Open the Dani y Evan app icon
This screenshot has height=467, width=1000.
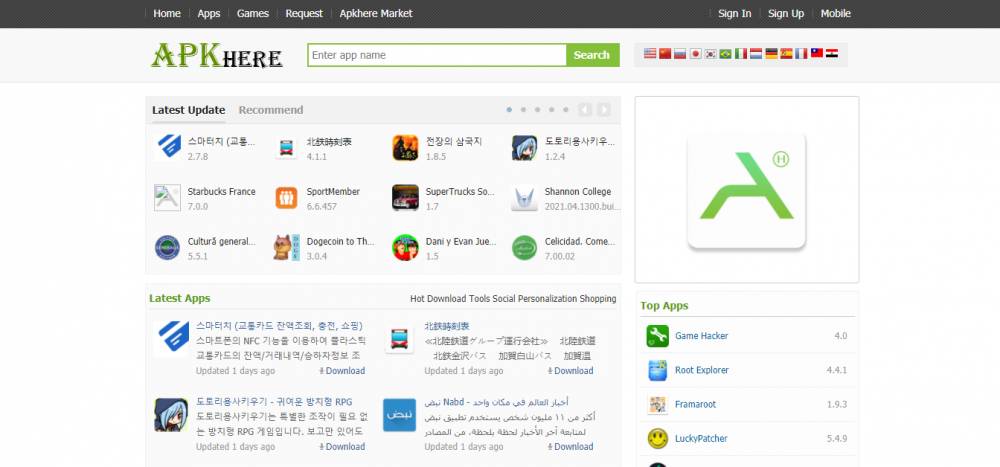[405, 248]
